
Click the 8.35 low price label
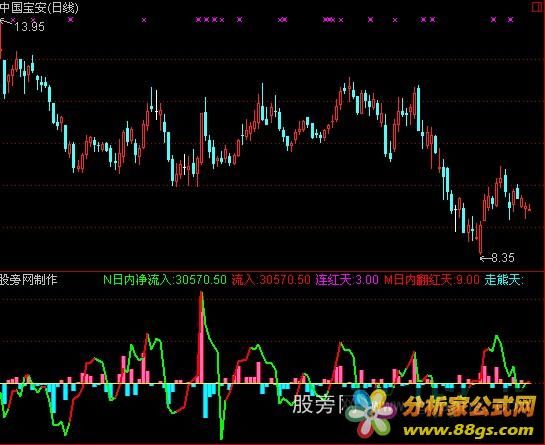pyautogui.click(x=503, y=258)
